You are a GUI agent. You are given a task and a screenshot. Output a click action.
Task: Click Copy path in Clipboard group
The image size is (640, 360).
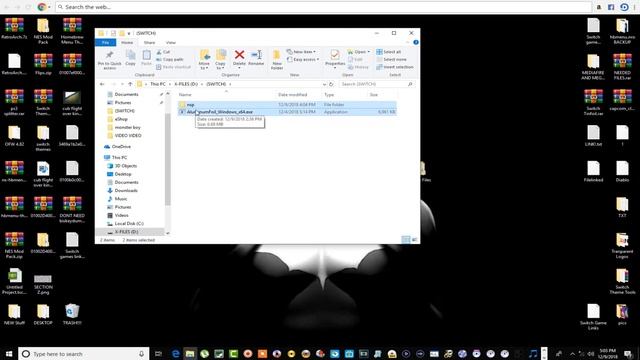170,60
